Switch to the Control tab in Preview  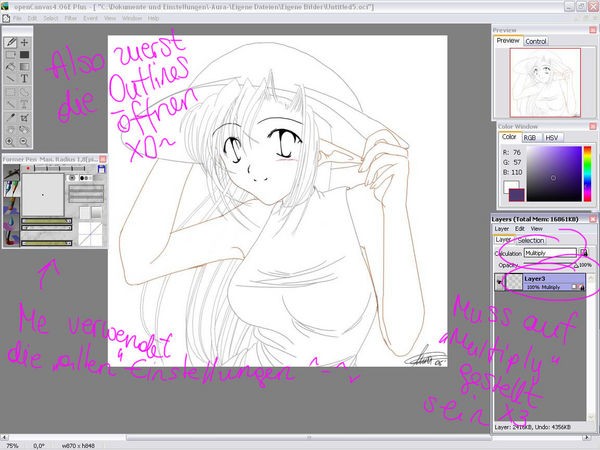coord(536,41)
